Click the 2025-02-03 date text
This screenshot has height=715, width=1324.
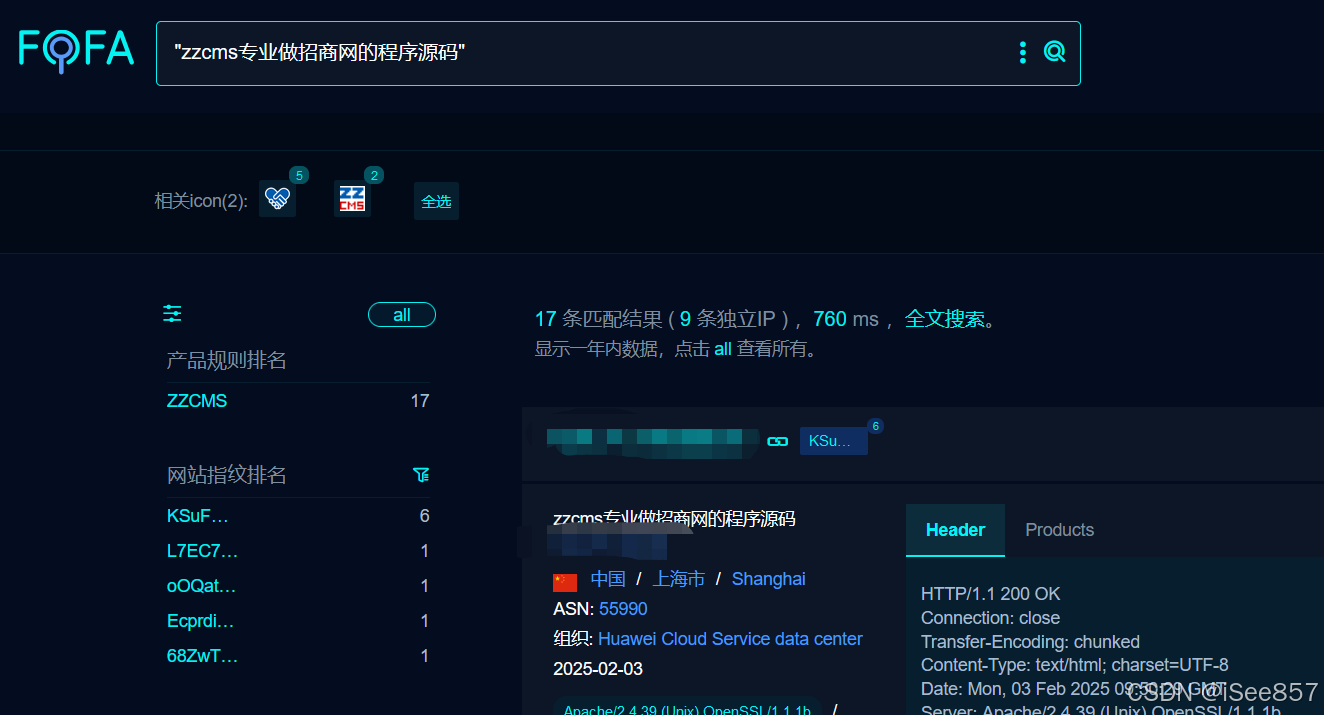tap(598, 669)
